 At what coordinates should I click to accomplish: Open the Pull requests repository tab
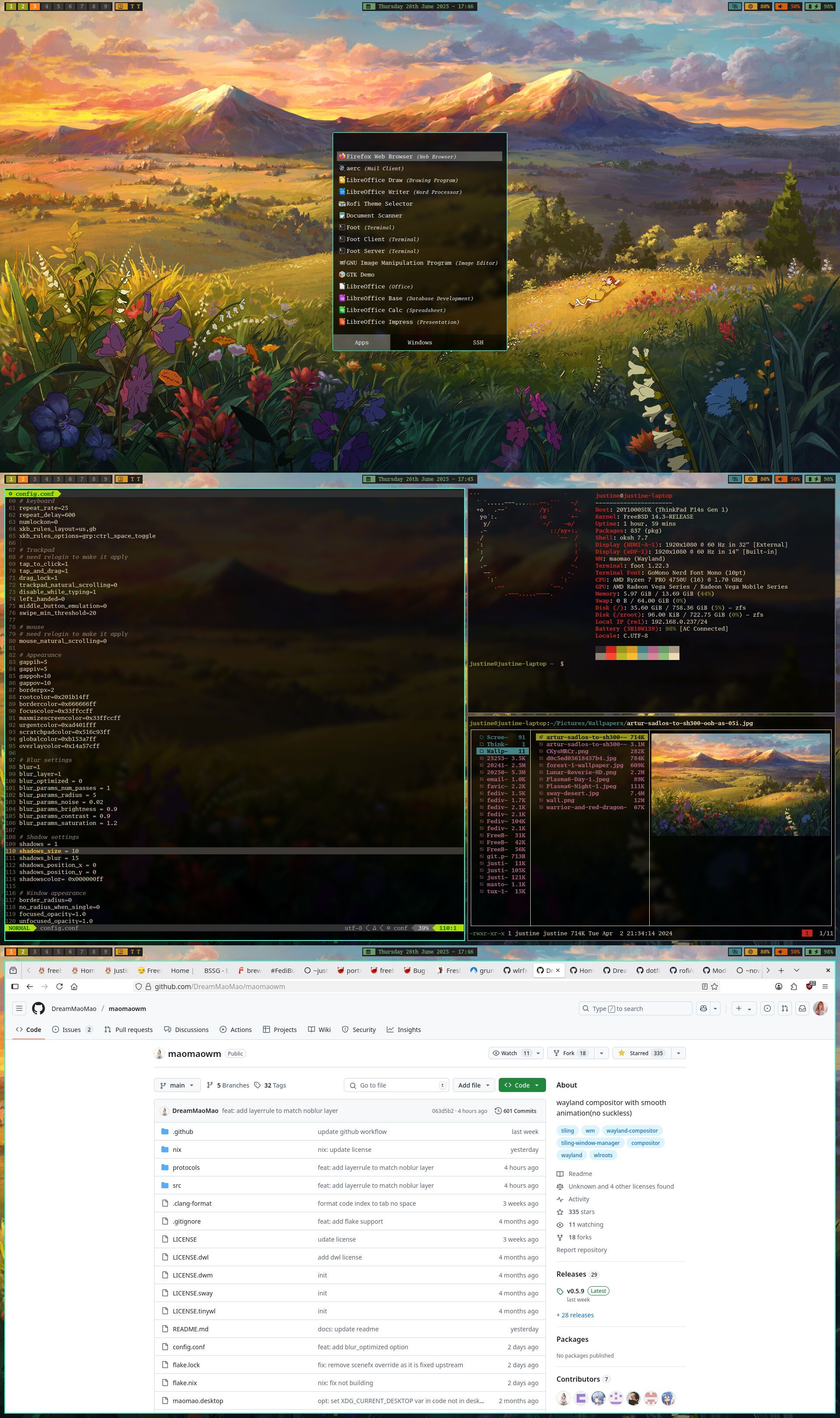(x=129, y=1030)
